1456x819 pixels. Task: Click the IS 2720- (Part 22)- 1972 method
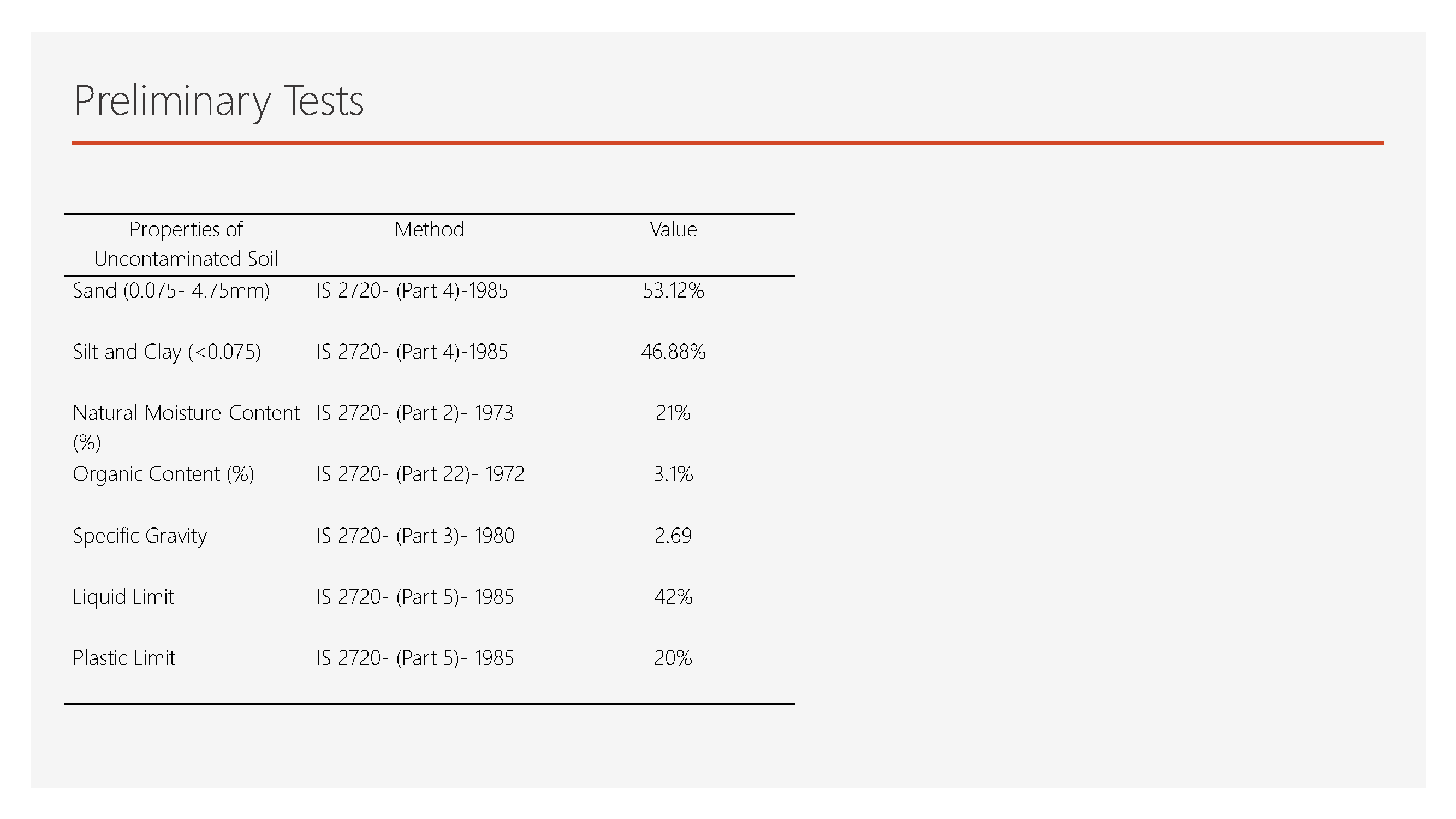(x=420, y=474)
